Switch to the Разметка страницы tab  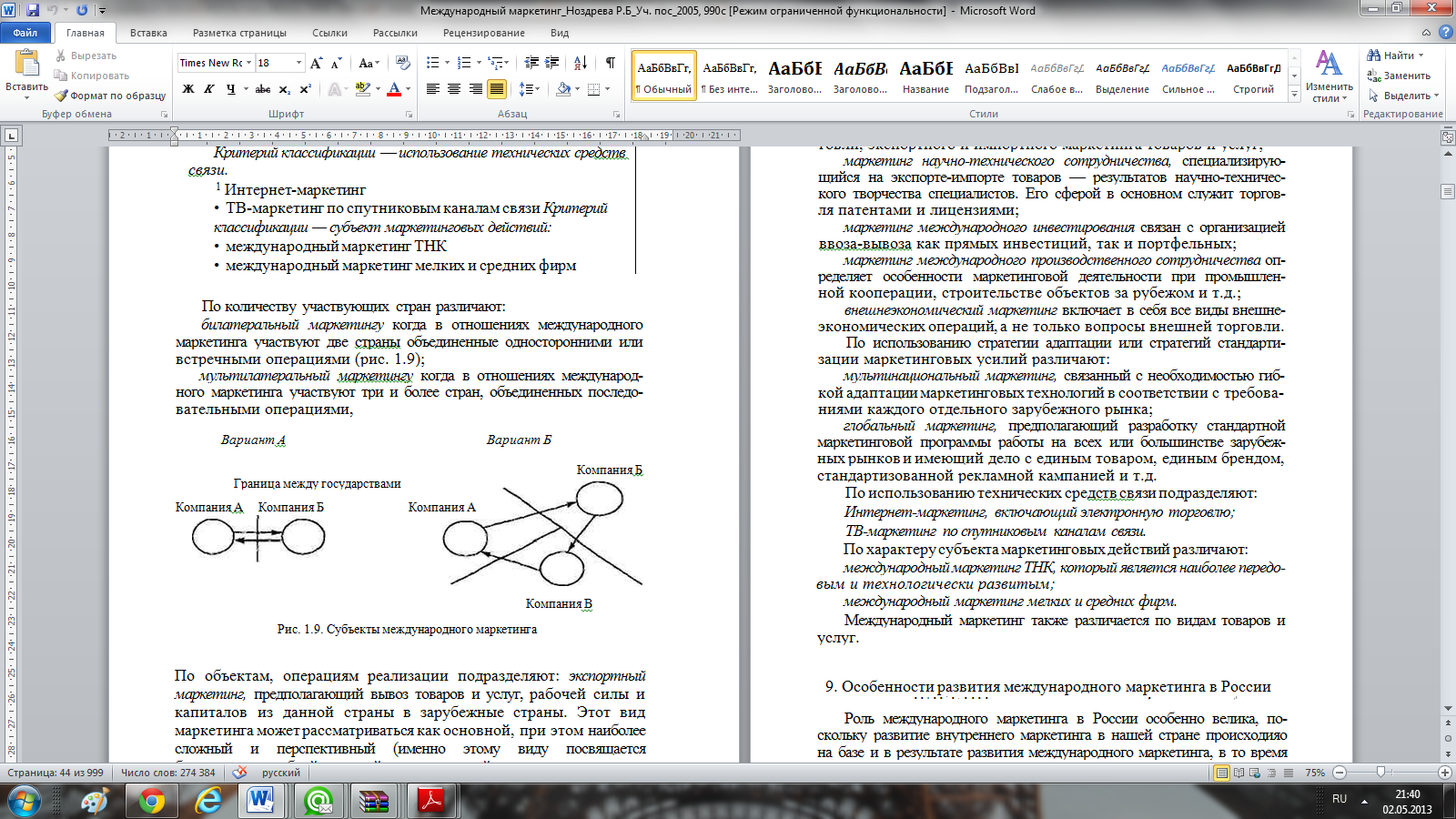239,33
